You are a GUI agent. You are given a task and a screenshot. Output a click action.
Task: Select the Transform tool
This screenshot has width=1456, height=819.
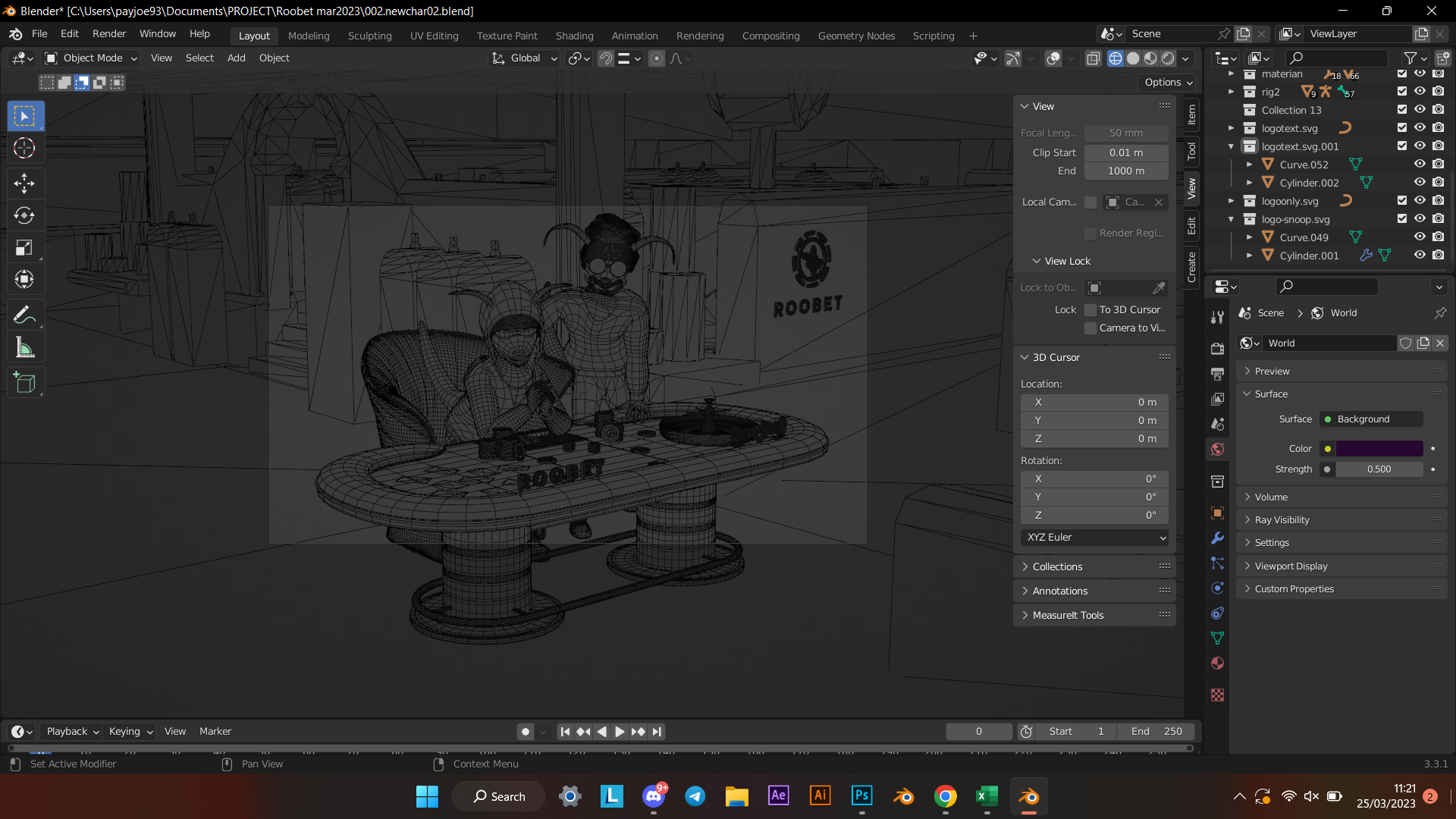click(x=25, y=279)
